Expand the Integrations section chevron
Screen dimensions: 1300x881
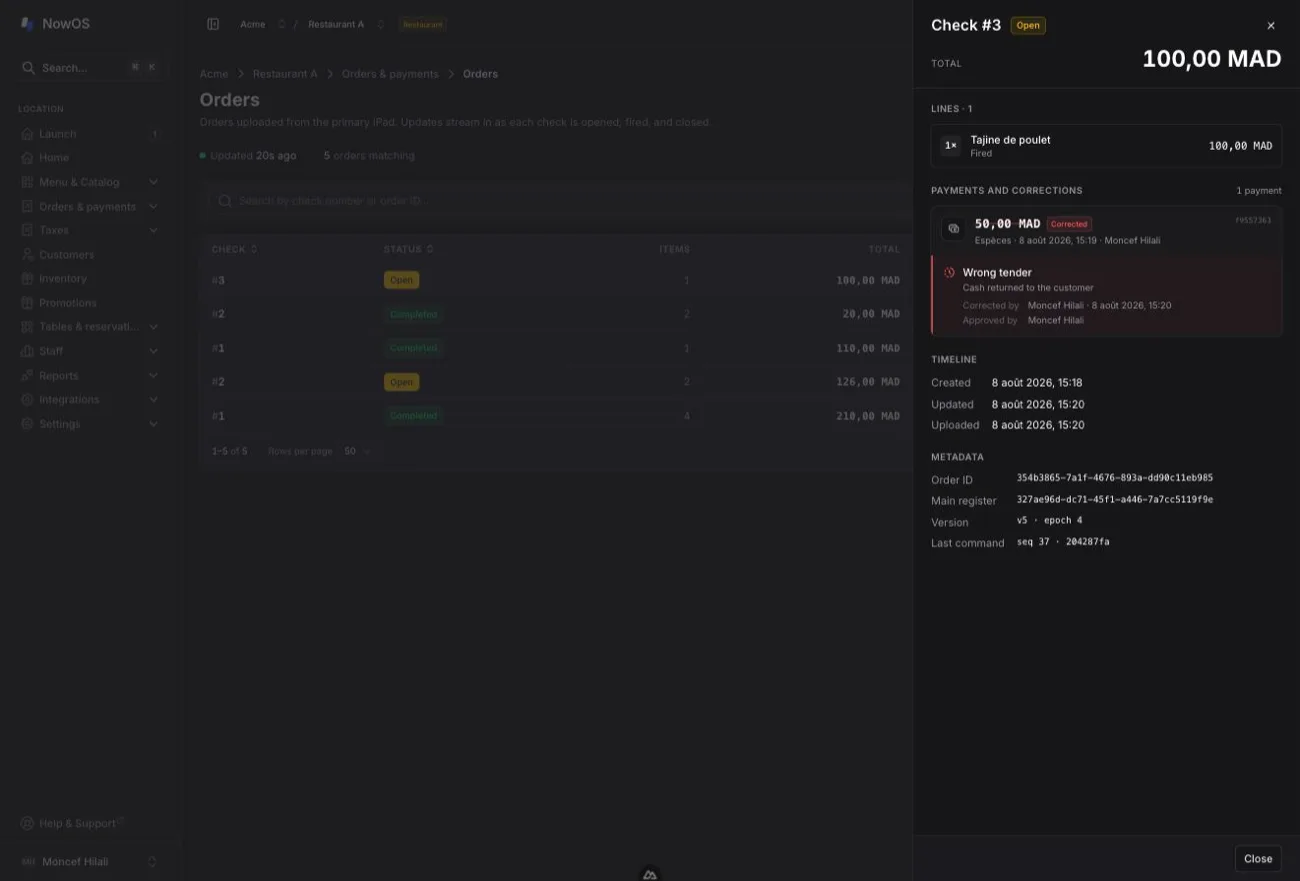pyautogui.click(x=153, y=400)
